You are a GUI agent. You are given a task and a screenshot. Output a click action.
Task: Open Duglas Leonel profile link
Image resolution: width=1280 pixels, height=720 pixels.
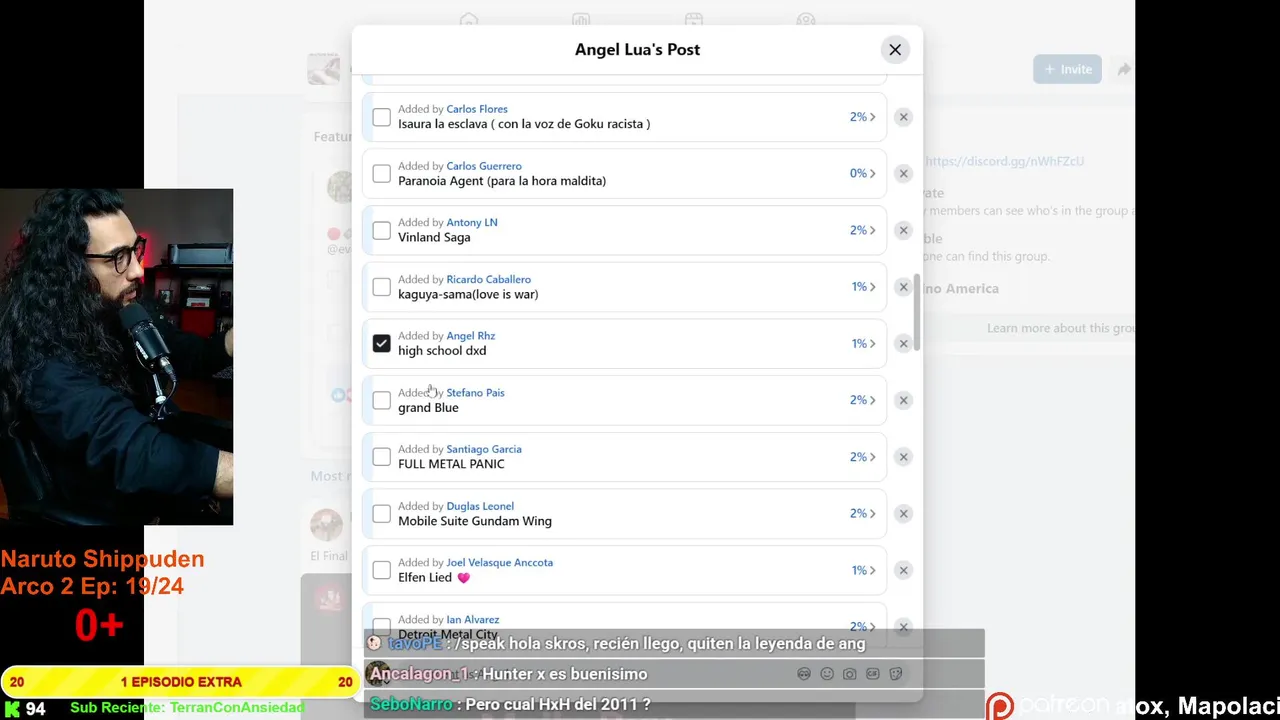480,506
